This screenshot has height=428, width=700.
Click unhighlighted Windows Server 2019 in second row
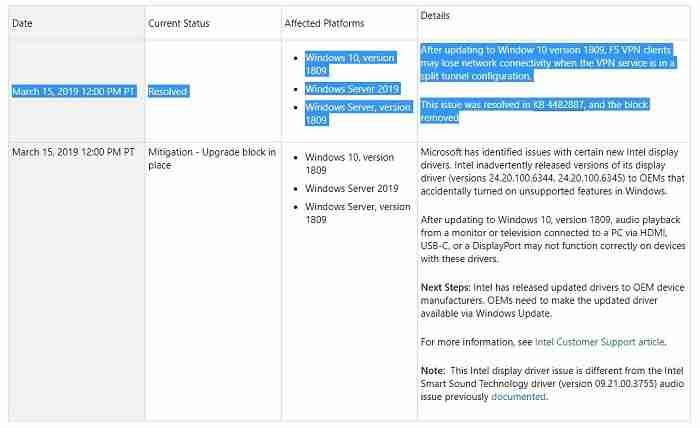352,188
